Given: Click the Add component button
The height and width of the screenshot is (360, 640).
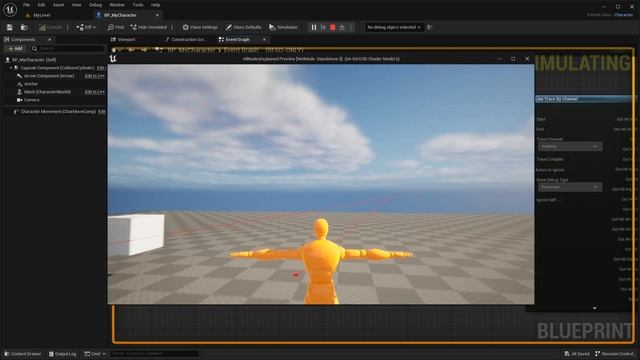Looking at the screenshot, I should 16,49.
